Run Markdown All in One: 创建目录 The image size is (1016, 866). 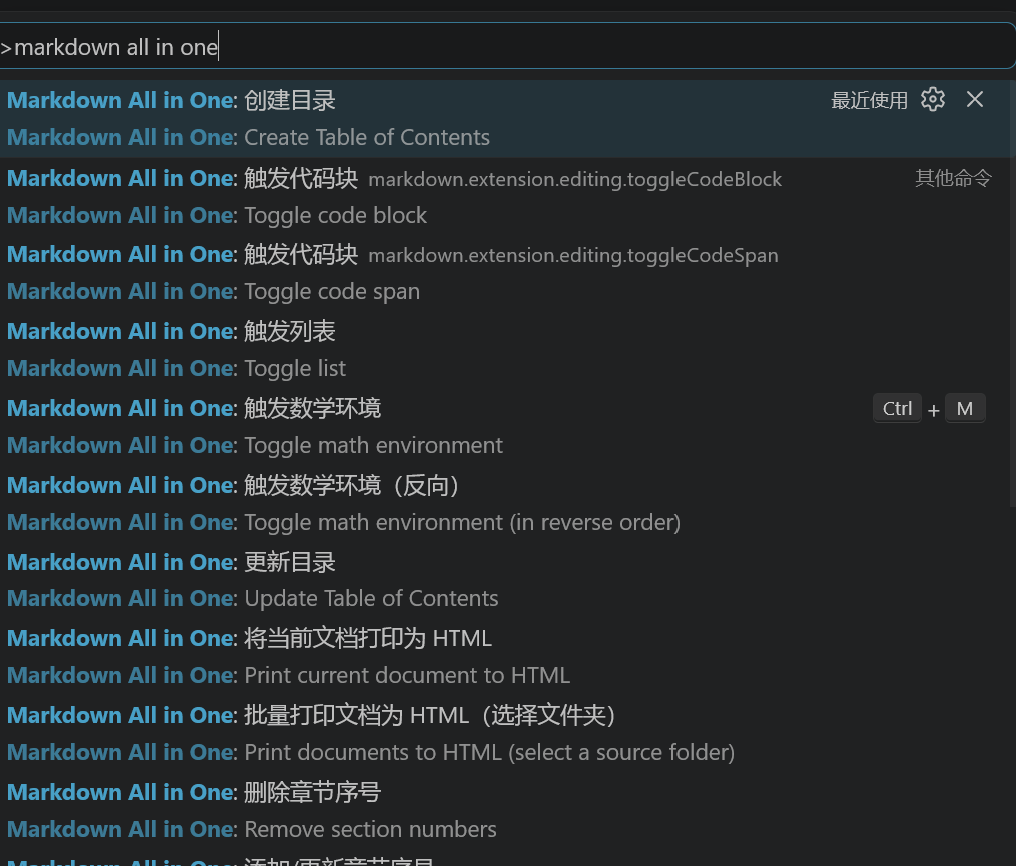point(171,100)
